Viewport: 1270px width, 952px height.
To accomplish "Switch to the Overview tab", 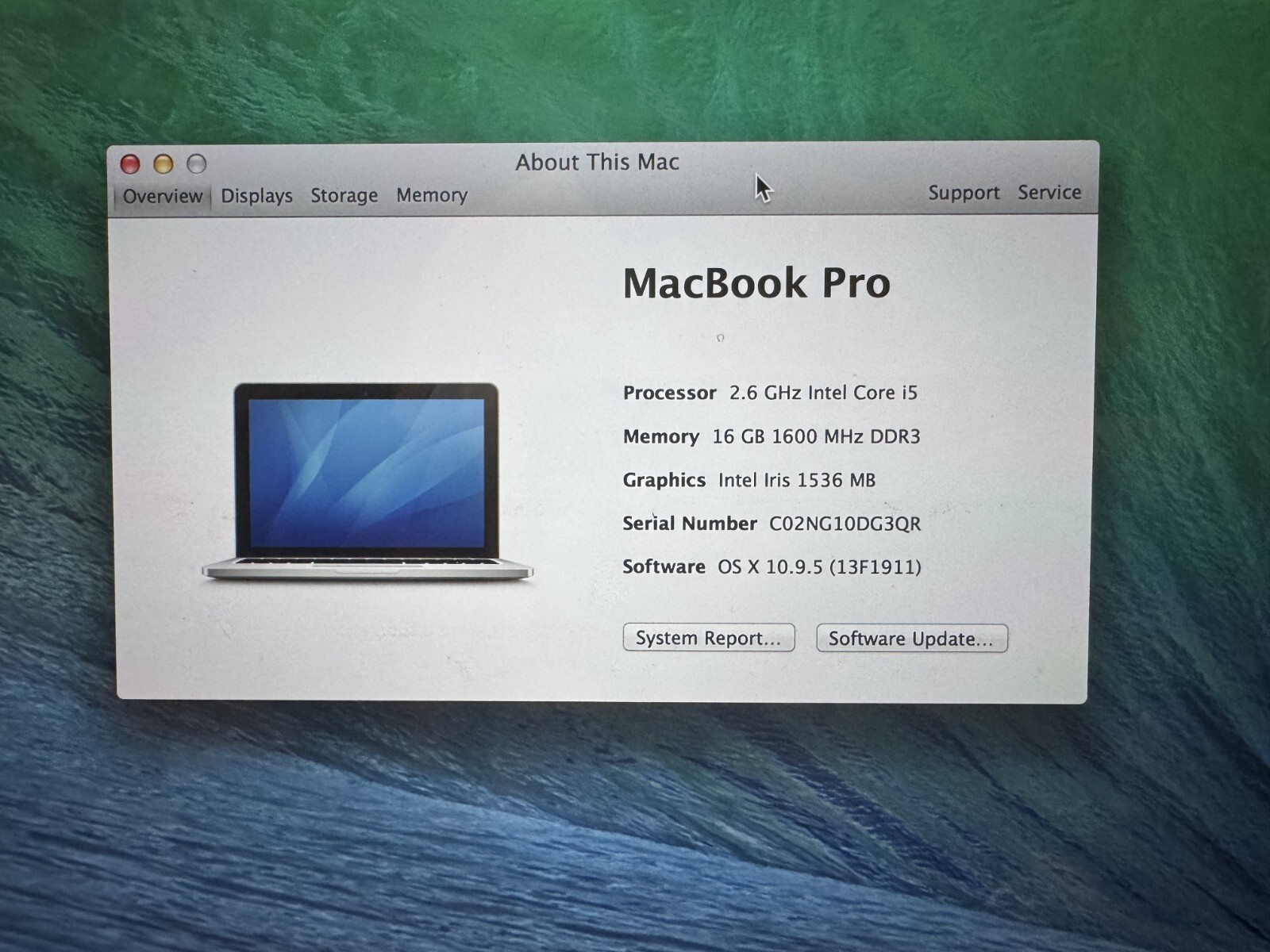I will 163,196.
